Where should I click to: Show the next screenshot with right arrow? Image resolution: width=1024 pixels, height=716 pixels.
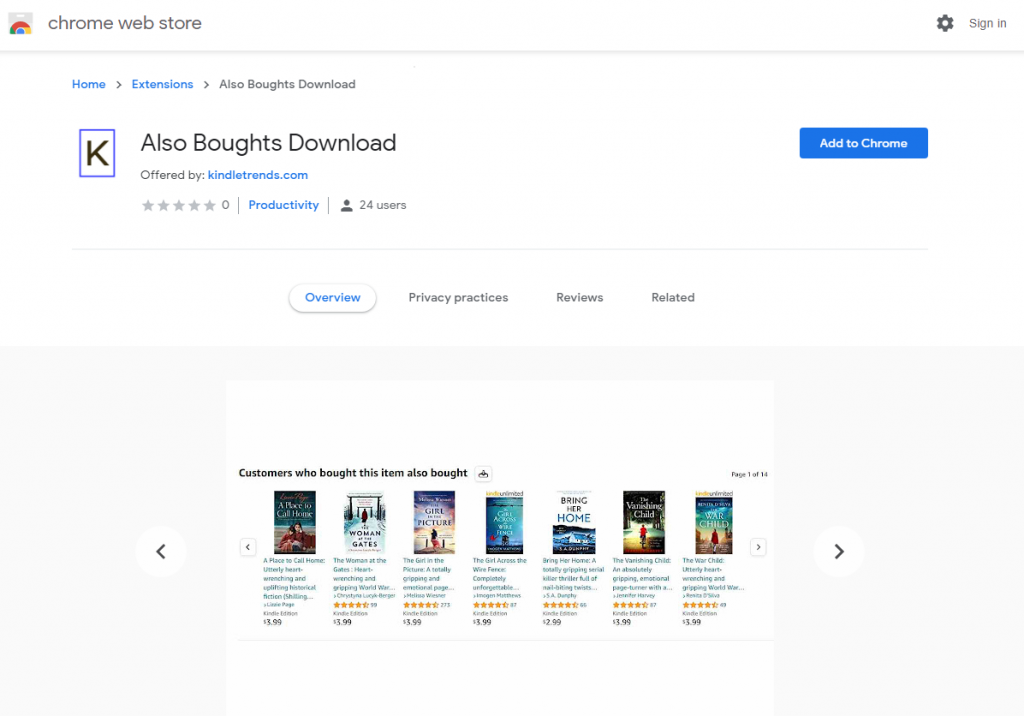[839, 551]
